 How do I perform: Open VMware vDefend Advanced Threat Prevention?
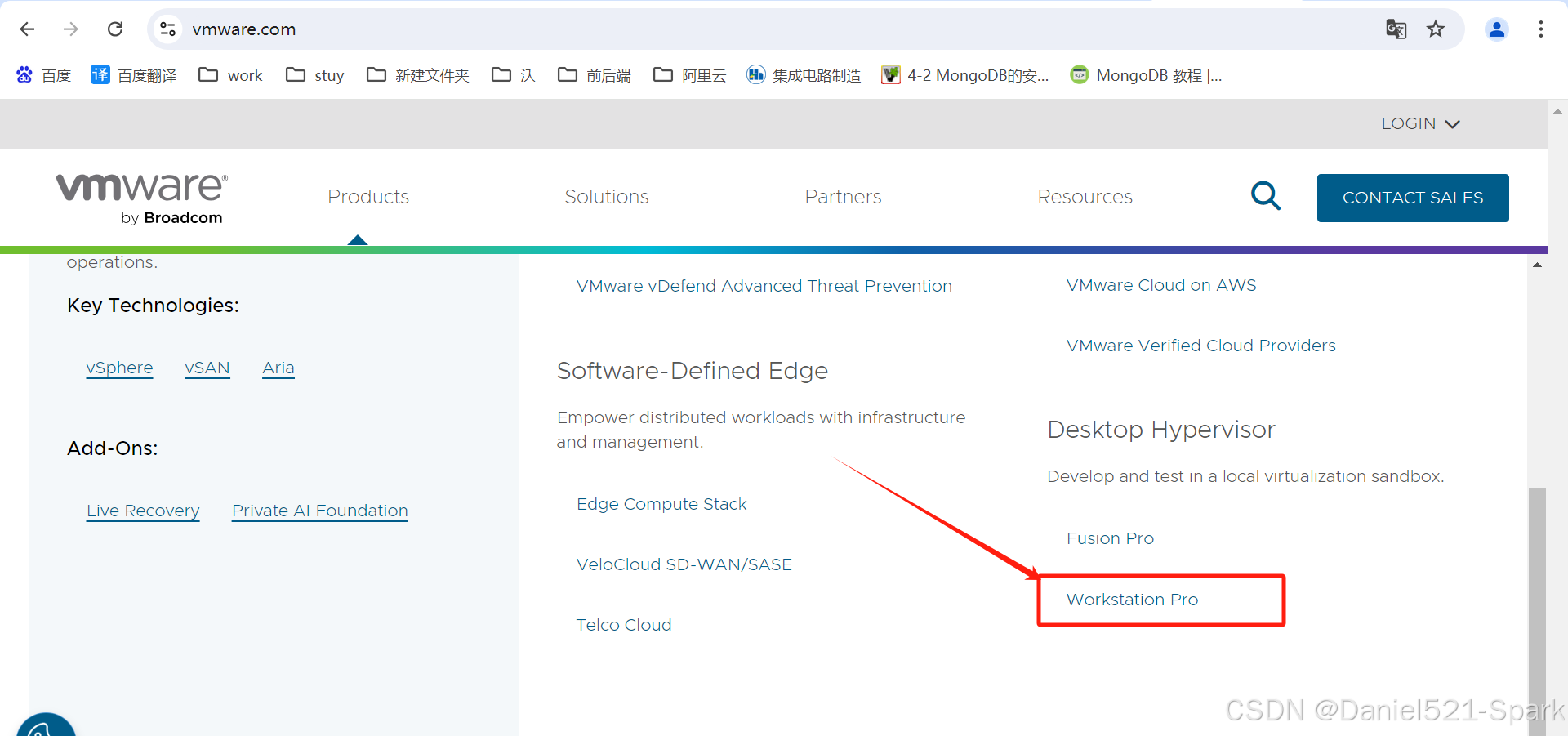click(x=764, y=286)
